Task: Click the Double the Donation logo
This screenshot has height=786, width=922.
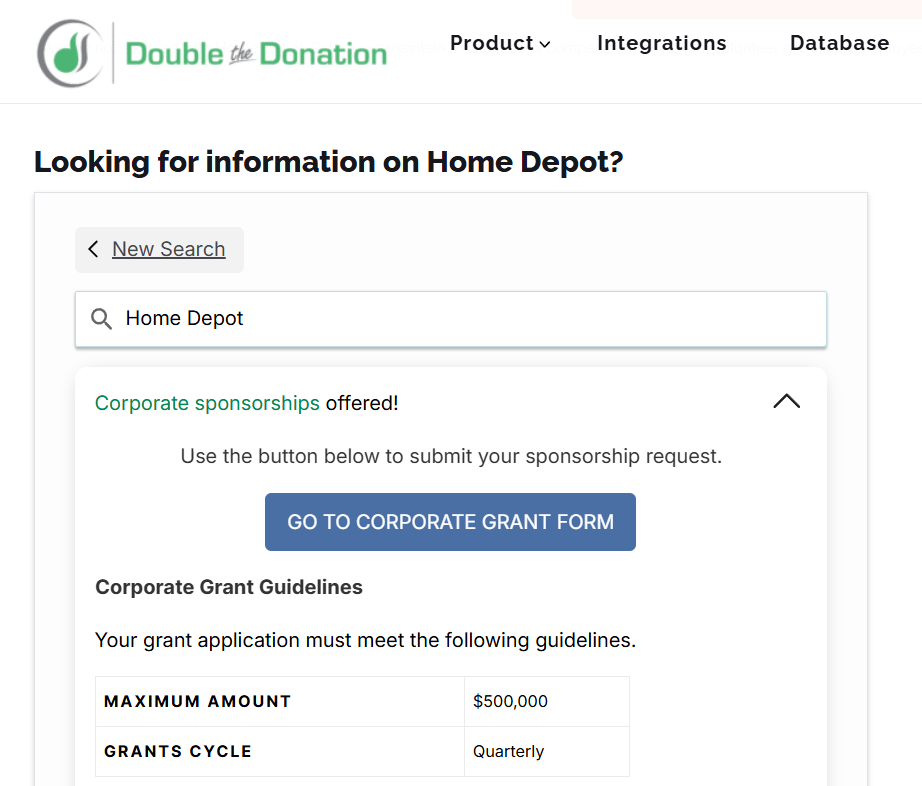Action: [210, 52]
